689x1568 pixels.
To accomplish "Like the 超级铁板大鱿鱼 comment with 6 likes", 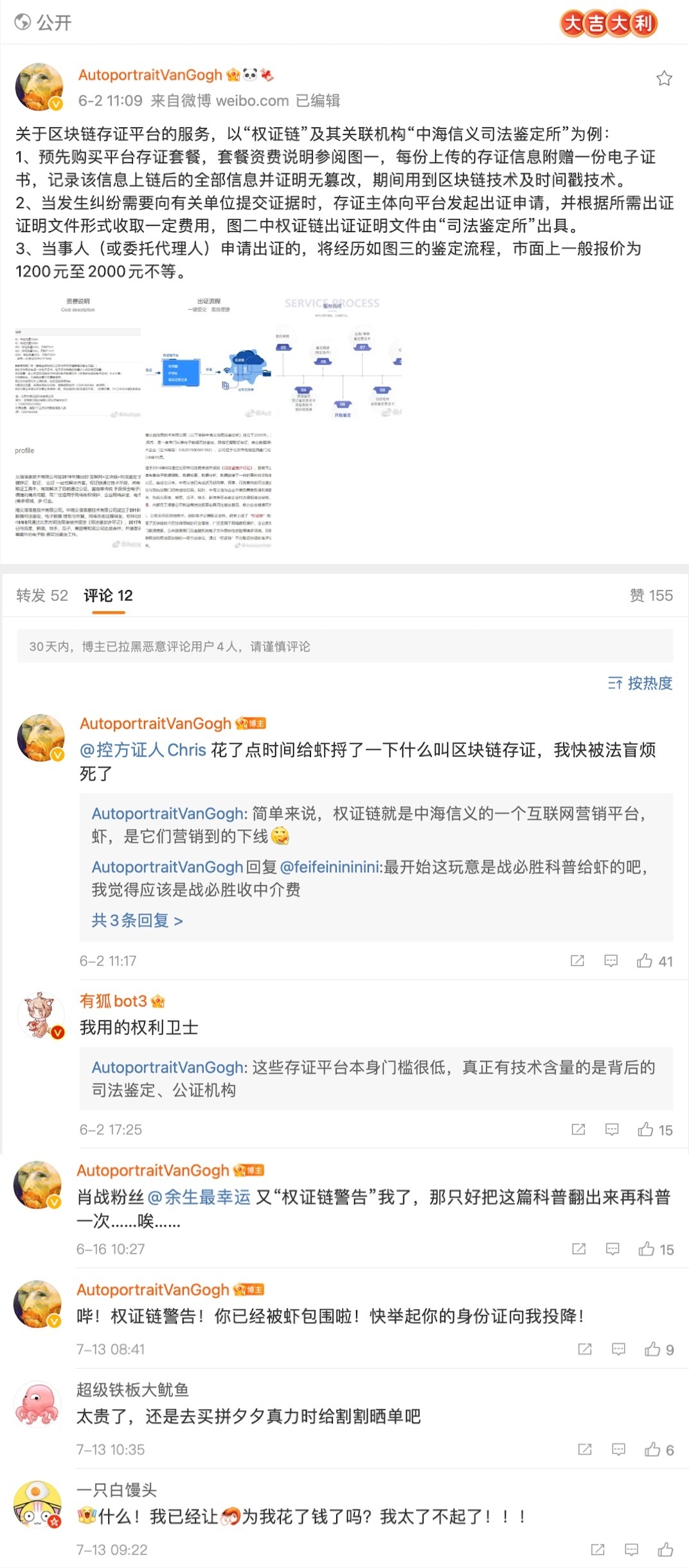I will (659, 1449).
